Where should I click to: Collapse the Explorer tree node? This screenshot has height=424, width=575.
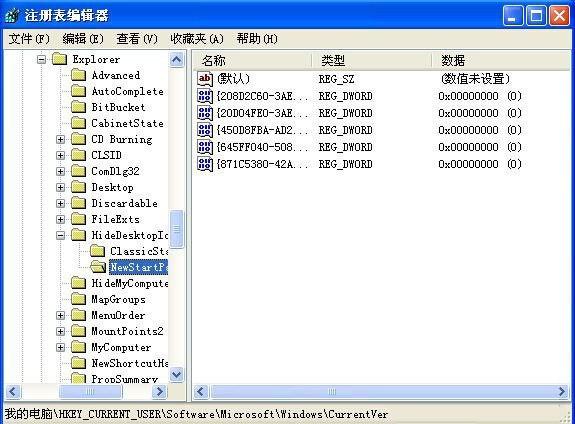pos(42,59)
